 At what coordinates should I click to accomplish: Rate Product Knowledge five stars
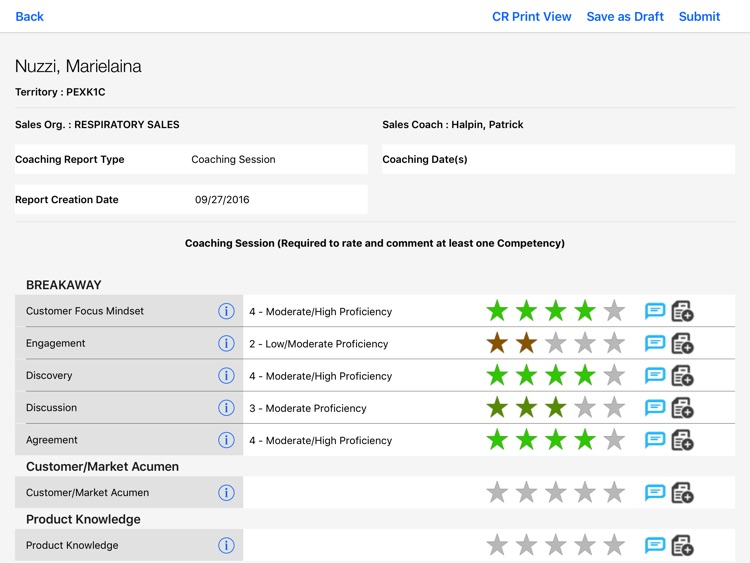point(614,545)
